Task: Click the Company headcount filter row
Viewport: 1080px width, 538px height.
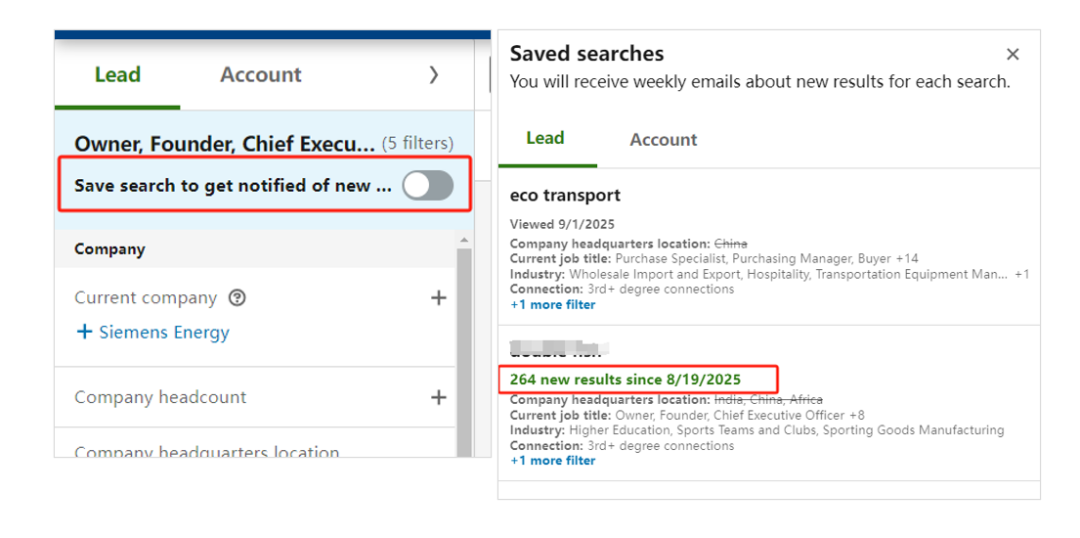Action: coord(160,397)
